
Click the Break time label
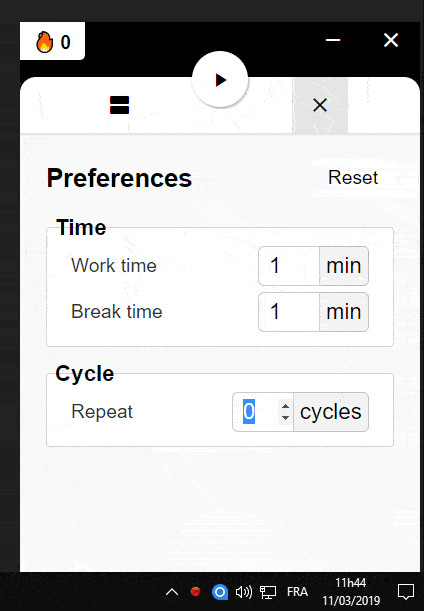[x=117, y=312]
